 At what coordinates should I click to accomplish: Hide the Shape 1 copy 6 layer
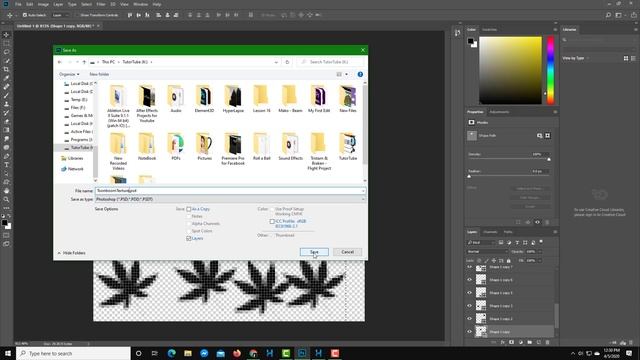(469, 280)
